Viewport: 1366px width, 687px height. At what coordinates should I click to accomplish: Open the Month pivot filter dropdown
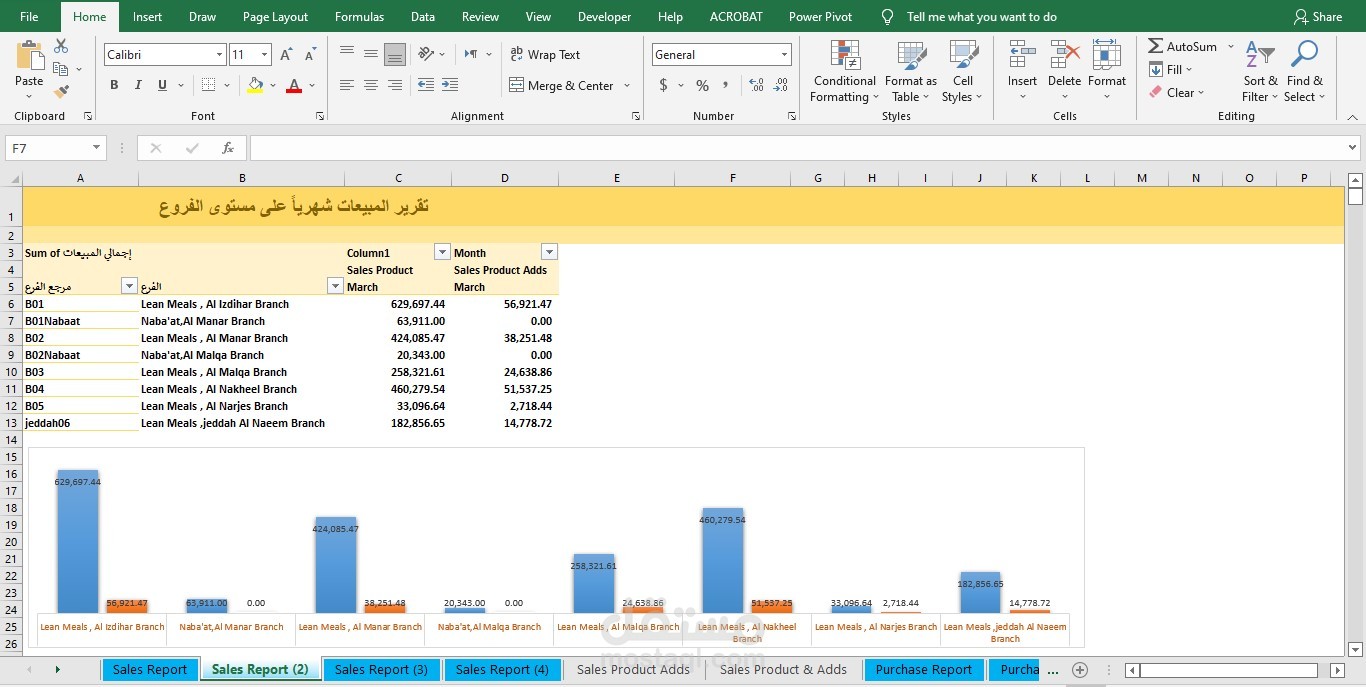coord(548,253)
